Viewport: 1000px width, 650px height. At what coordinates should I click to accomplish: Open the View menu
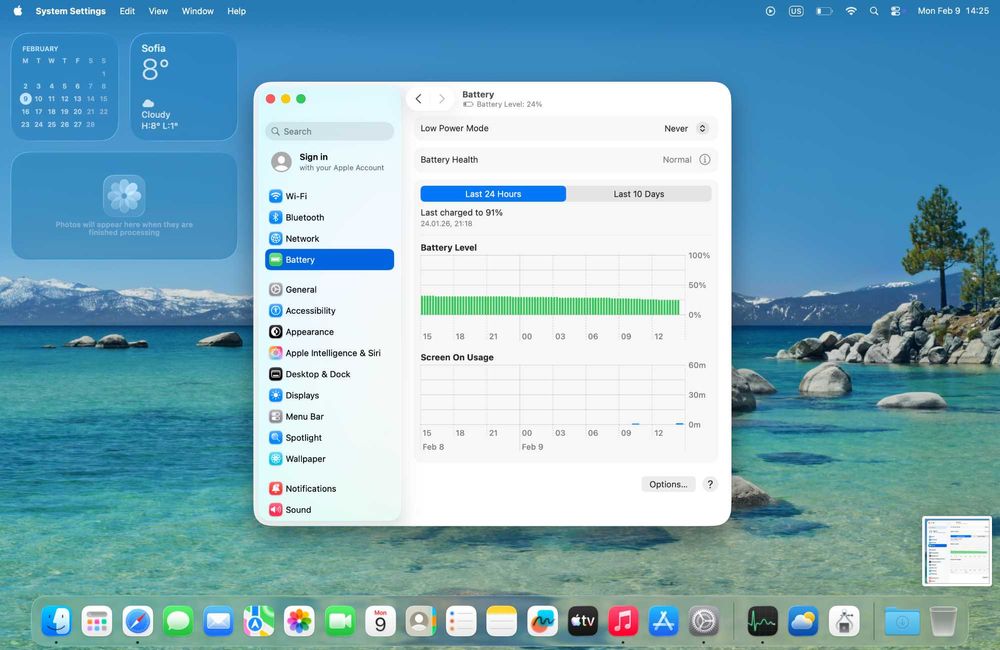158,11
